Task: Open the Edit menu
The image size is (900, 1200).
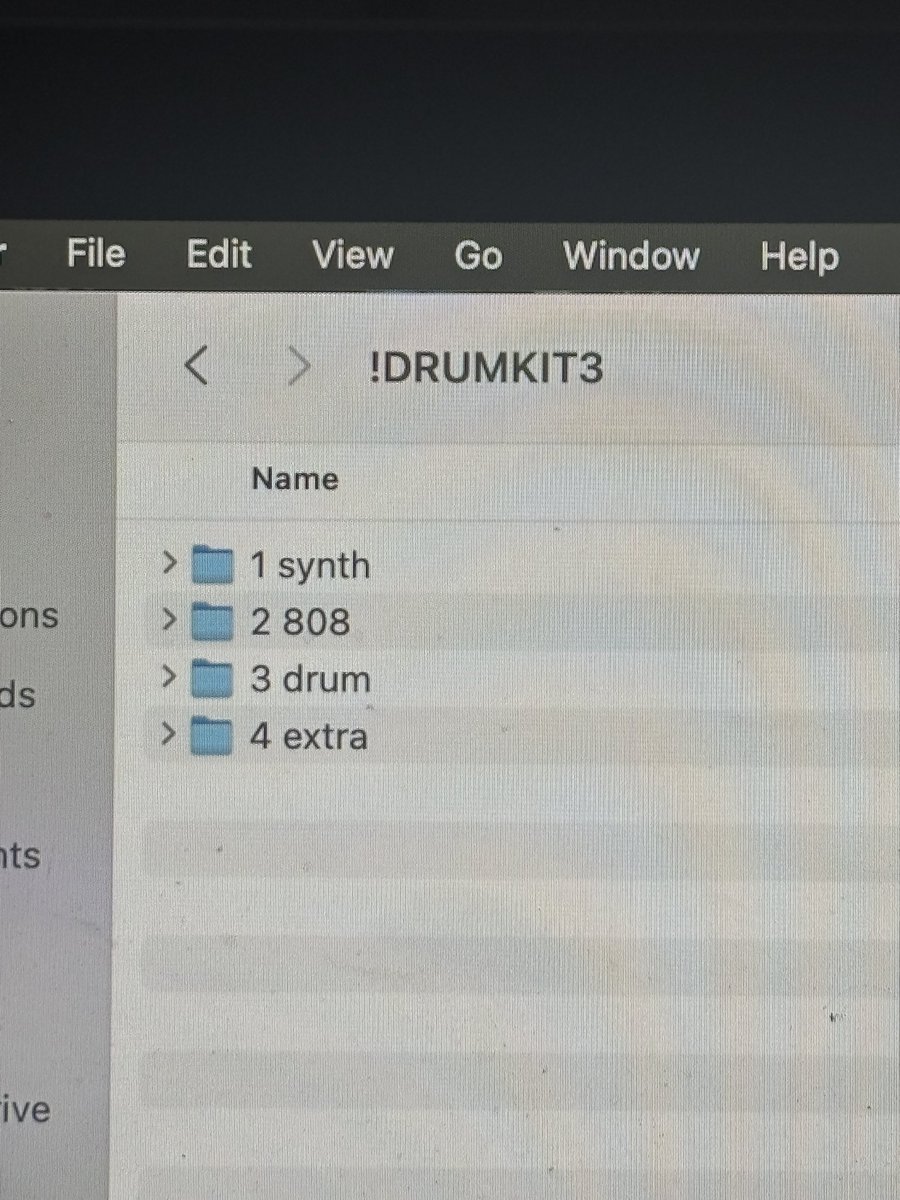Action: (x=219, y=256)
